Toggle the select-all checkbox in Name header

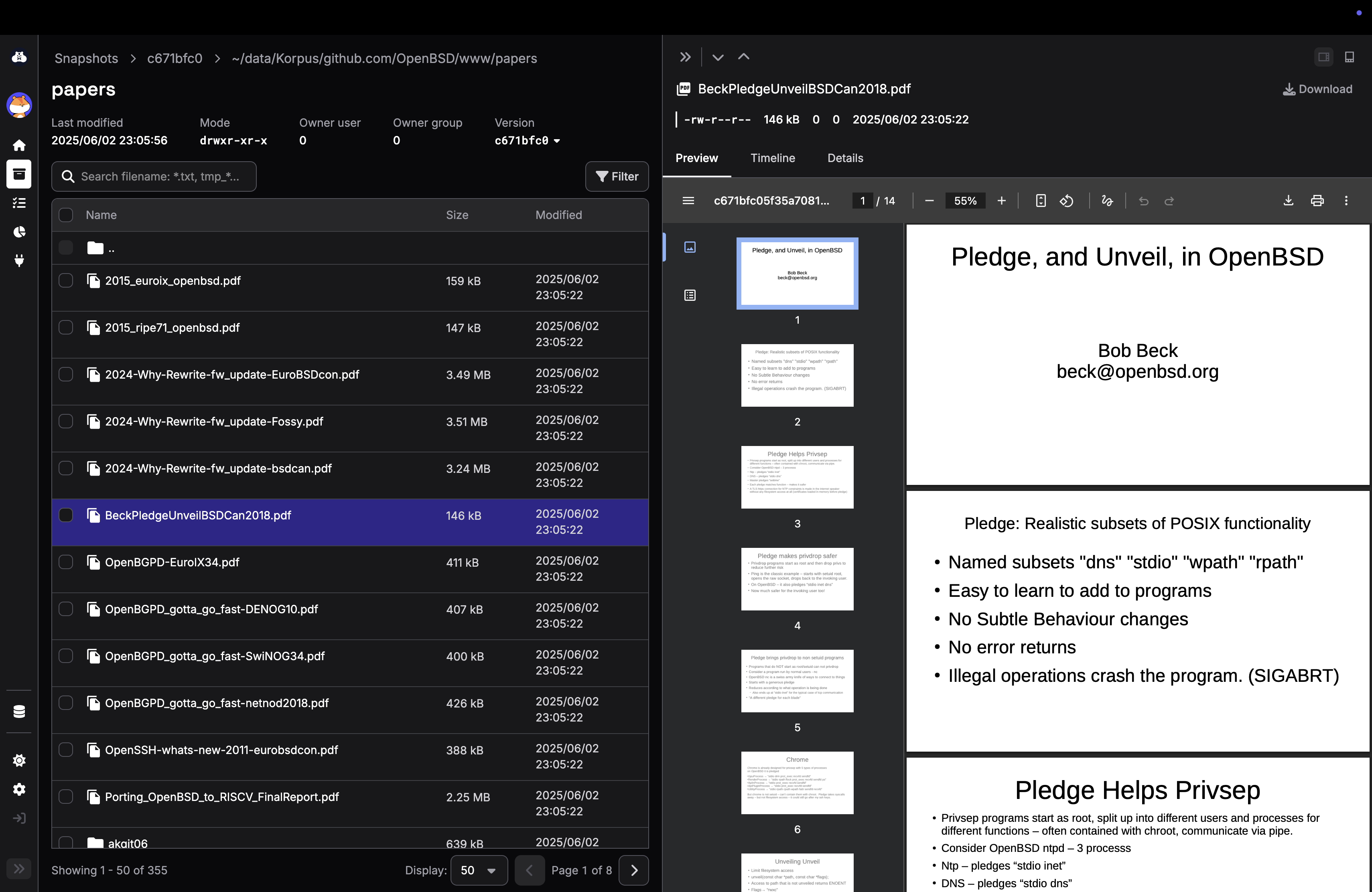coord(66,215)
